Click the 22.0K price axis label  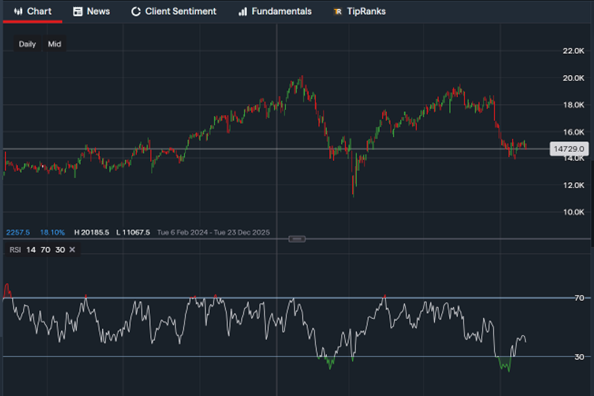(x=574, y=51)
